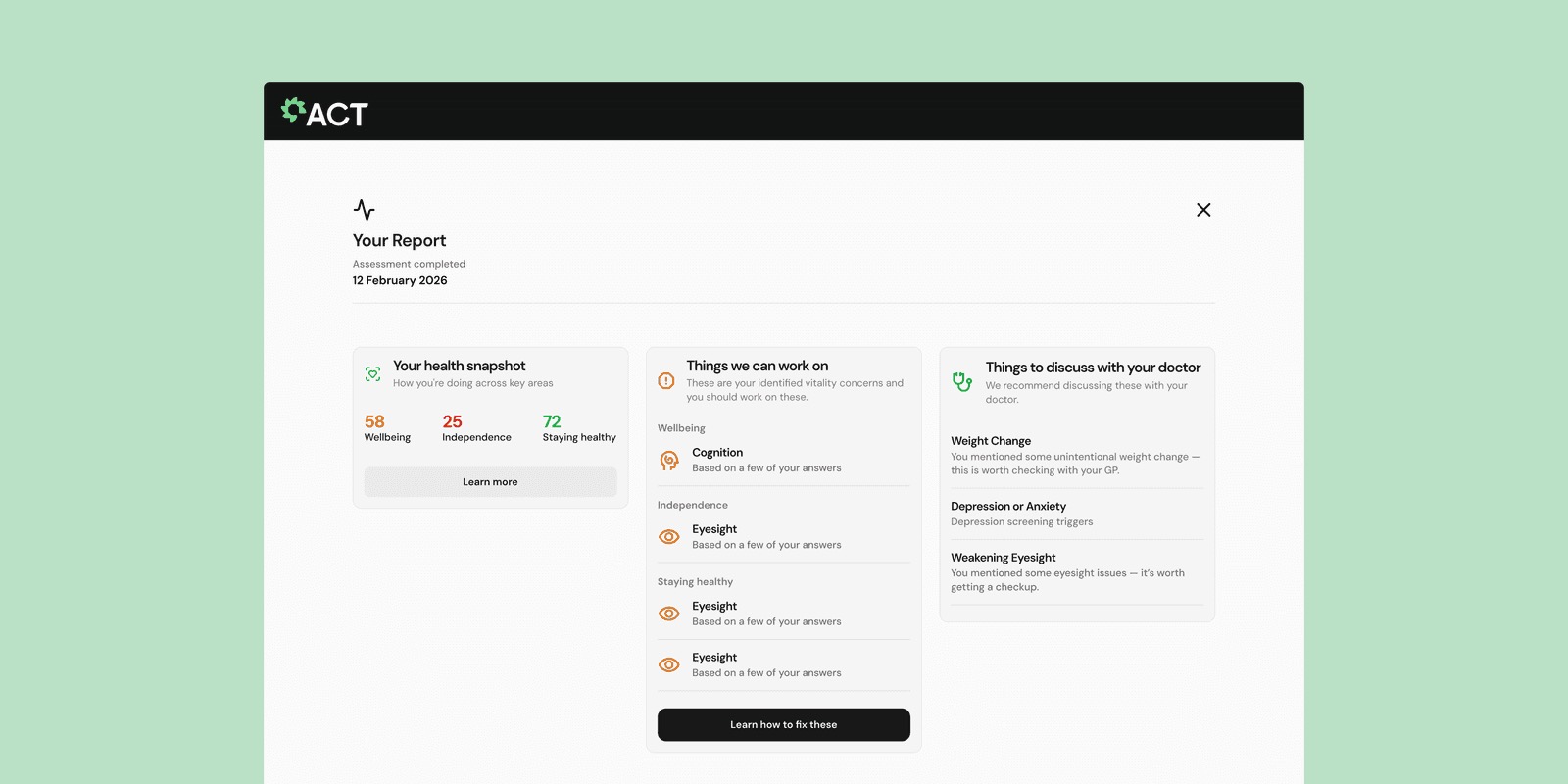Screen dimensions: 1568x784
Task: Open the Weakening Eyesight item
Action: point(1077,572)
